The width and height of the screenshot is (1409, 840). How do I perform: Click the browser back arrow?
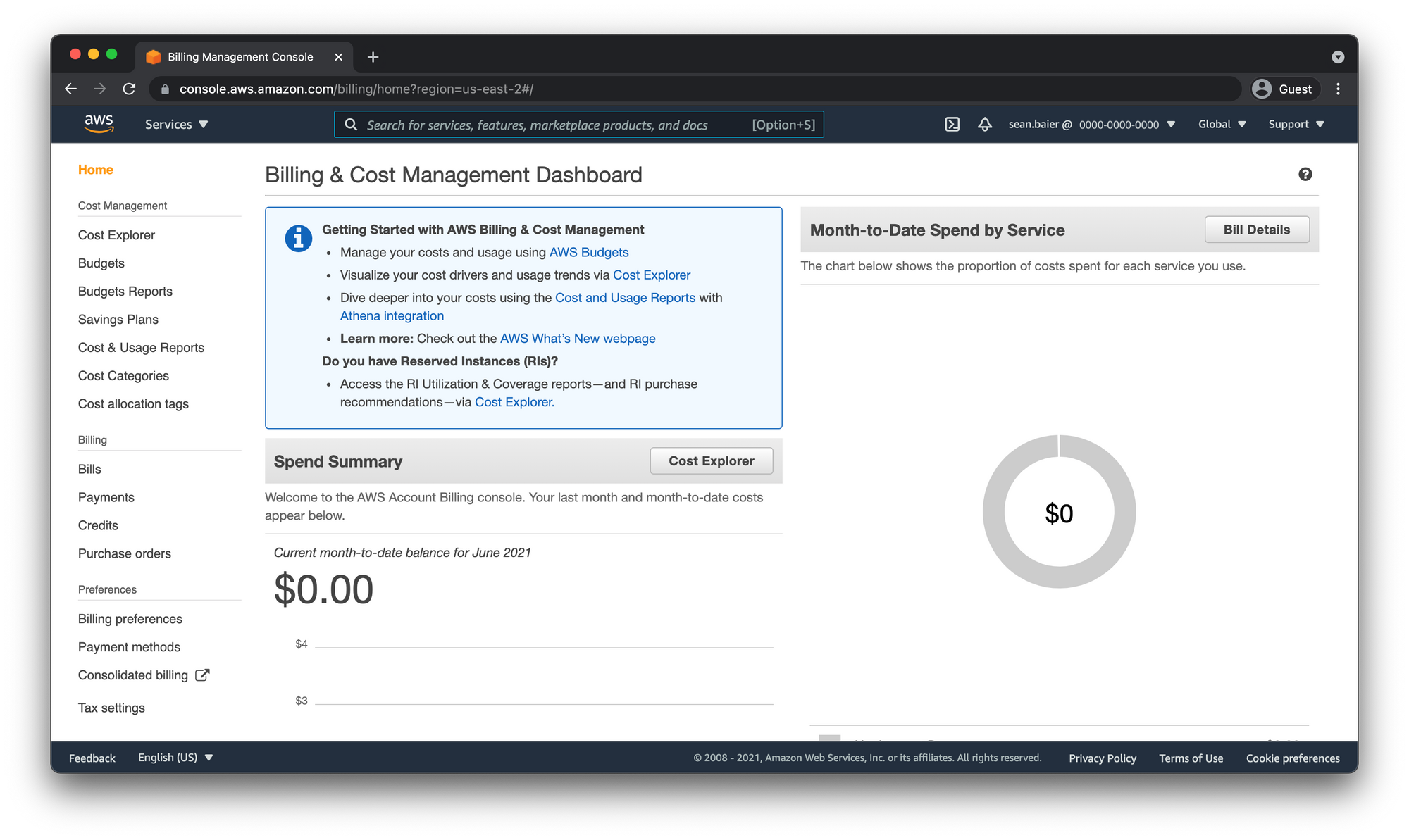[x=70, y=89]
